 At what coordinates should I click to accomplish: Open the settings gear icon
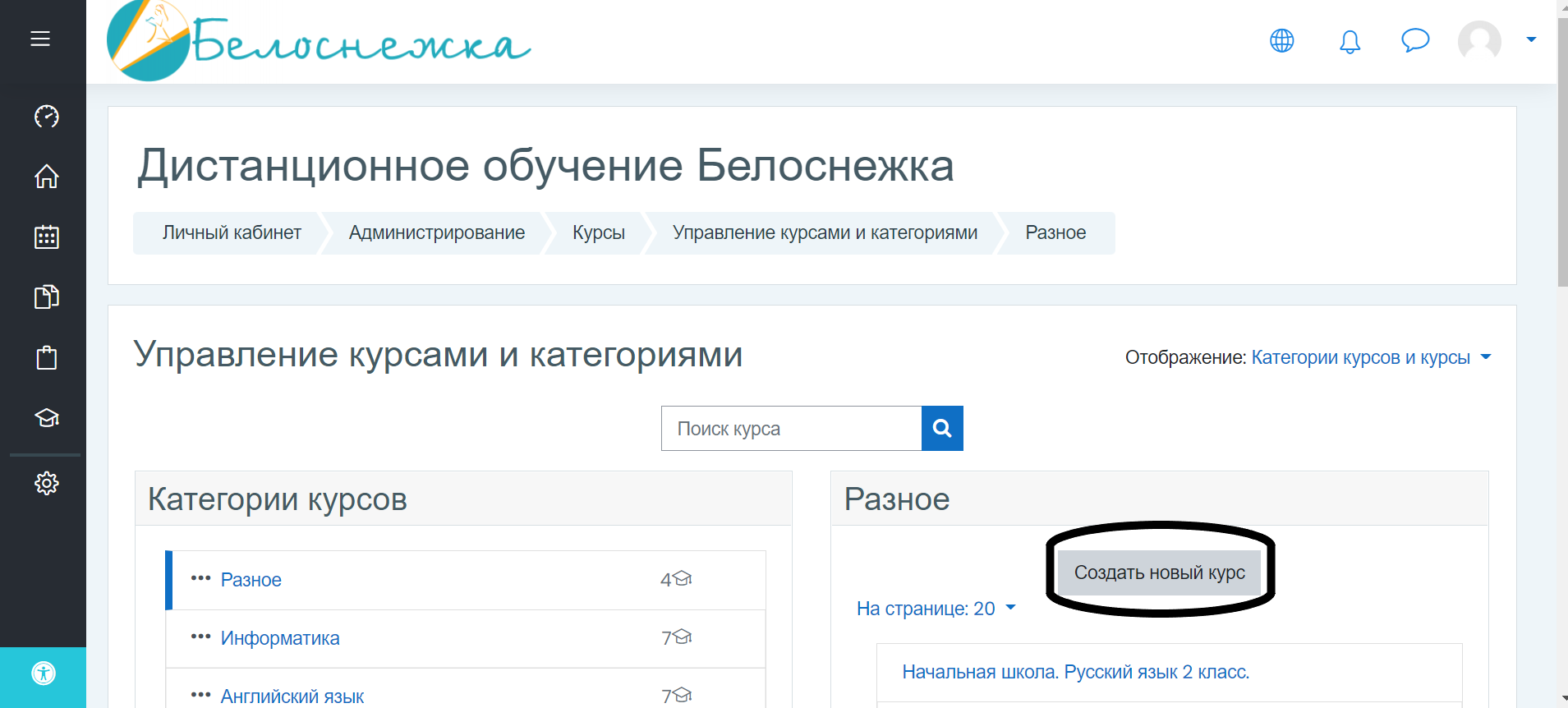47,483
